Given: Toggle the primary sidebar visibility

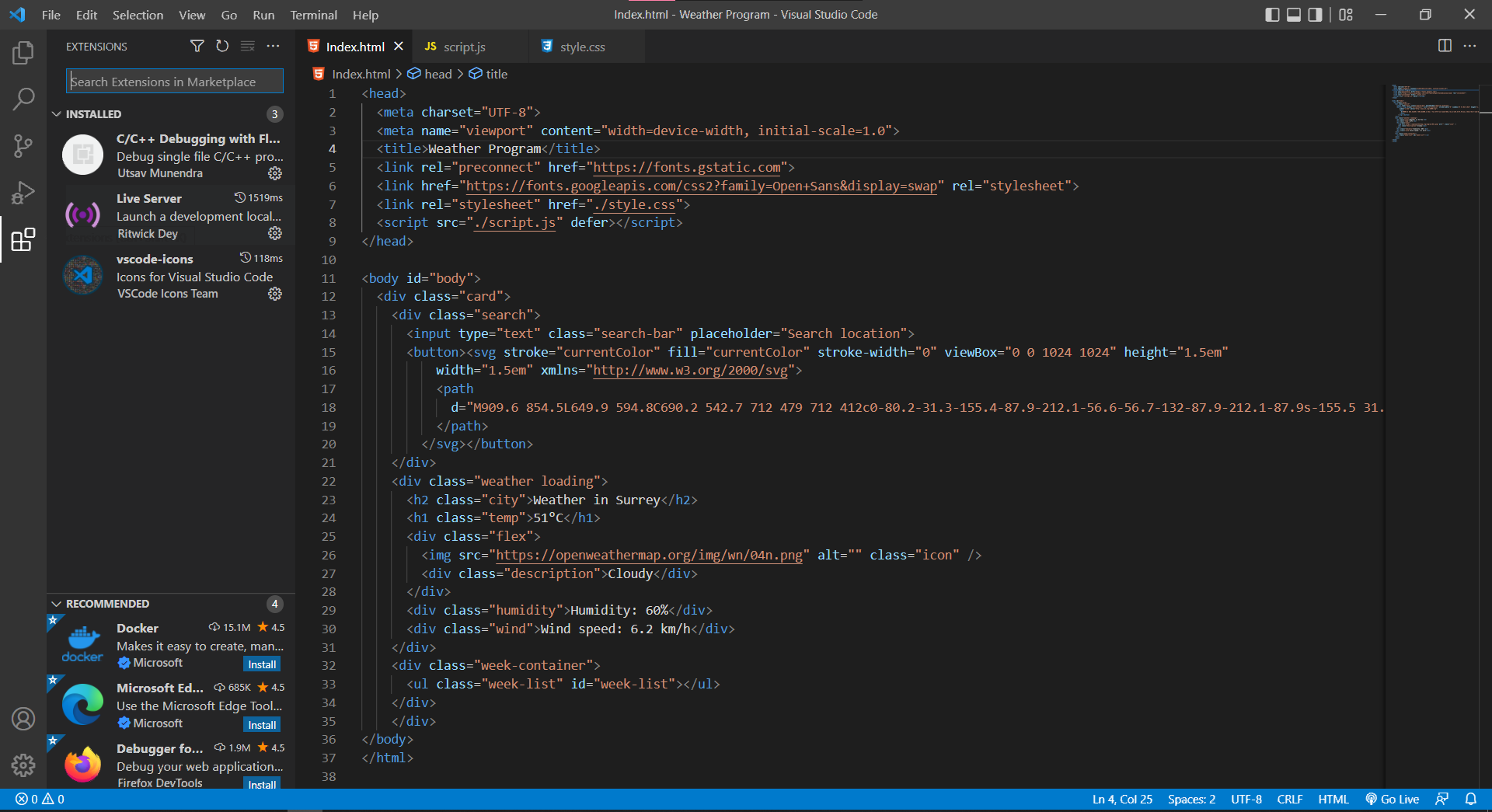Looking at the screenshot, I should 1271,14.
